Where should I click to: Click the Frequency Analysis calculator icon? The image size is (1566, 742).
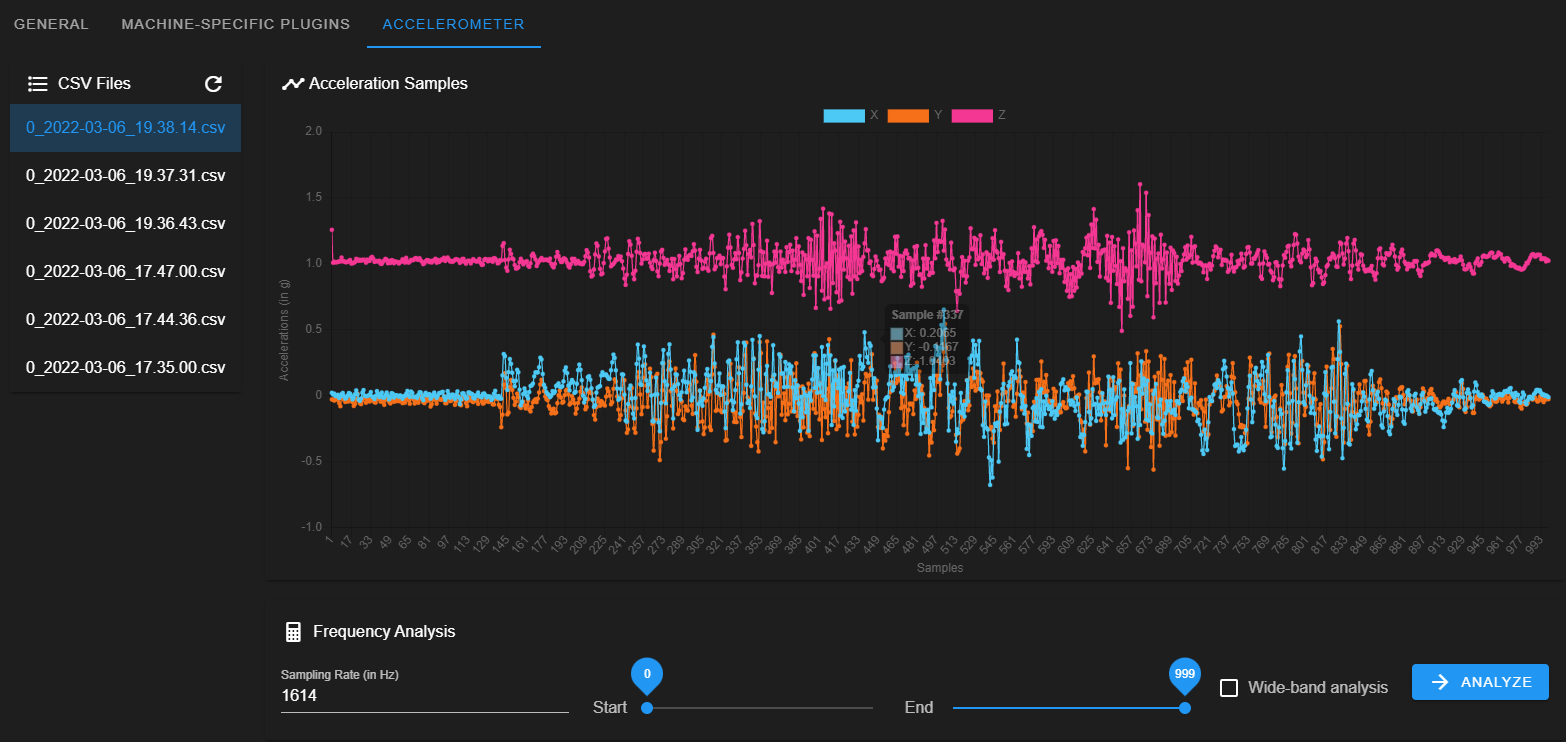(x=293, y=632)
